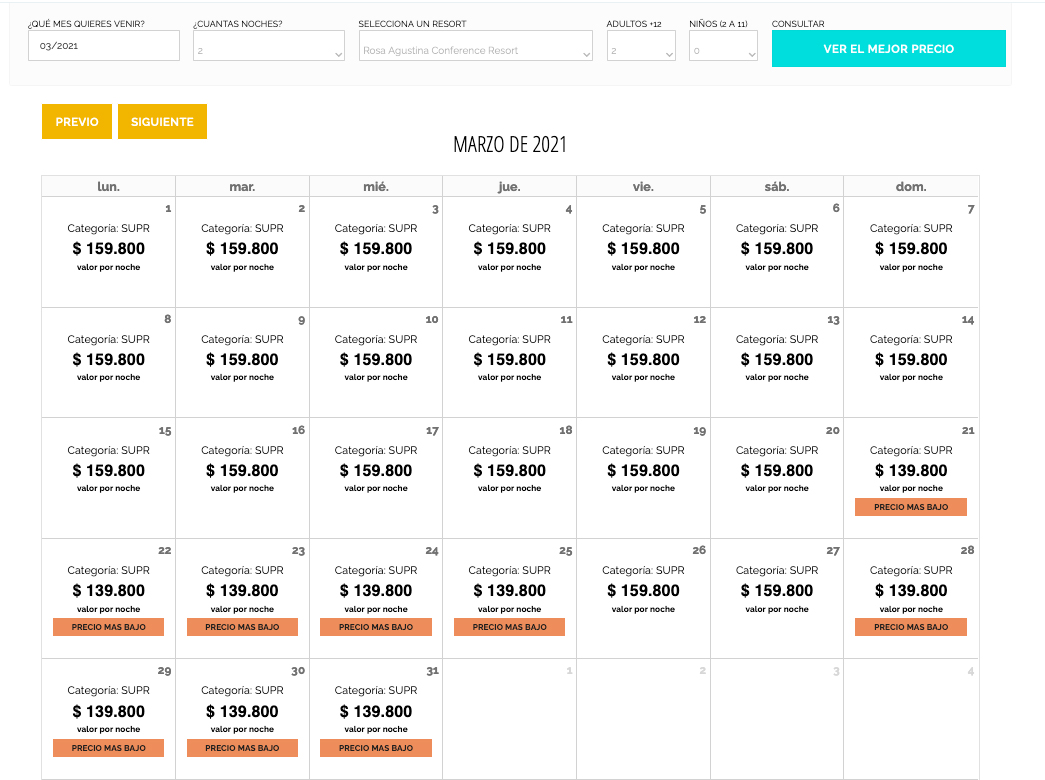Open the Adultos +12 dropdown
The width and height of the screenshot is (1045, 780).
pyautogui.click(x=641, y=46)
